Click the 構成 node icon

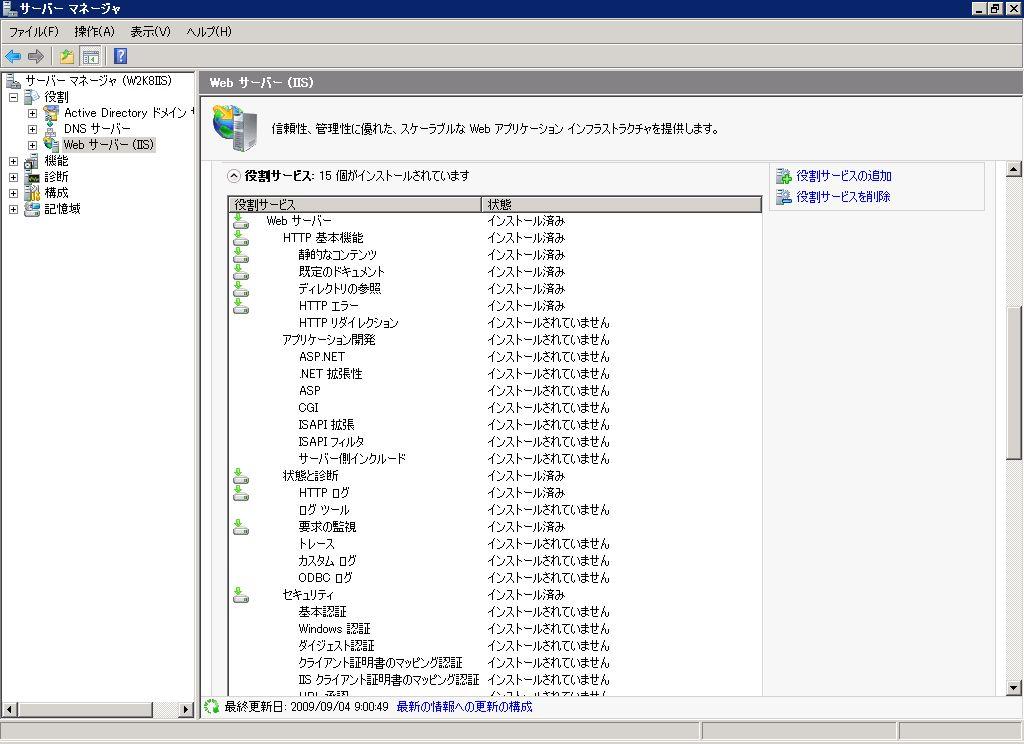32,193
